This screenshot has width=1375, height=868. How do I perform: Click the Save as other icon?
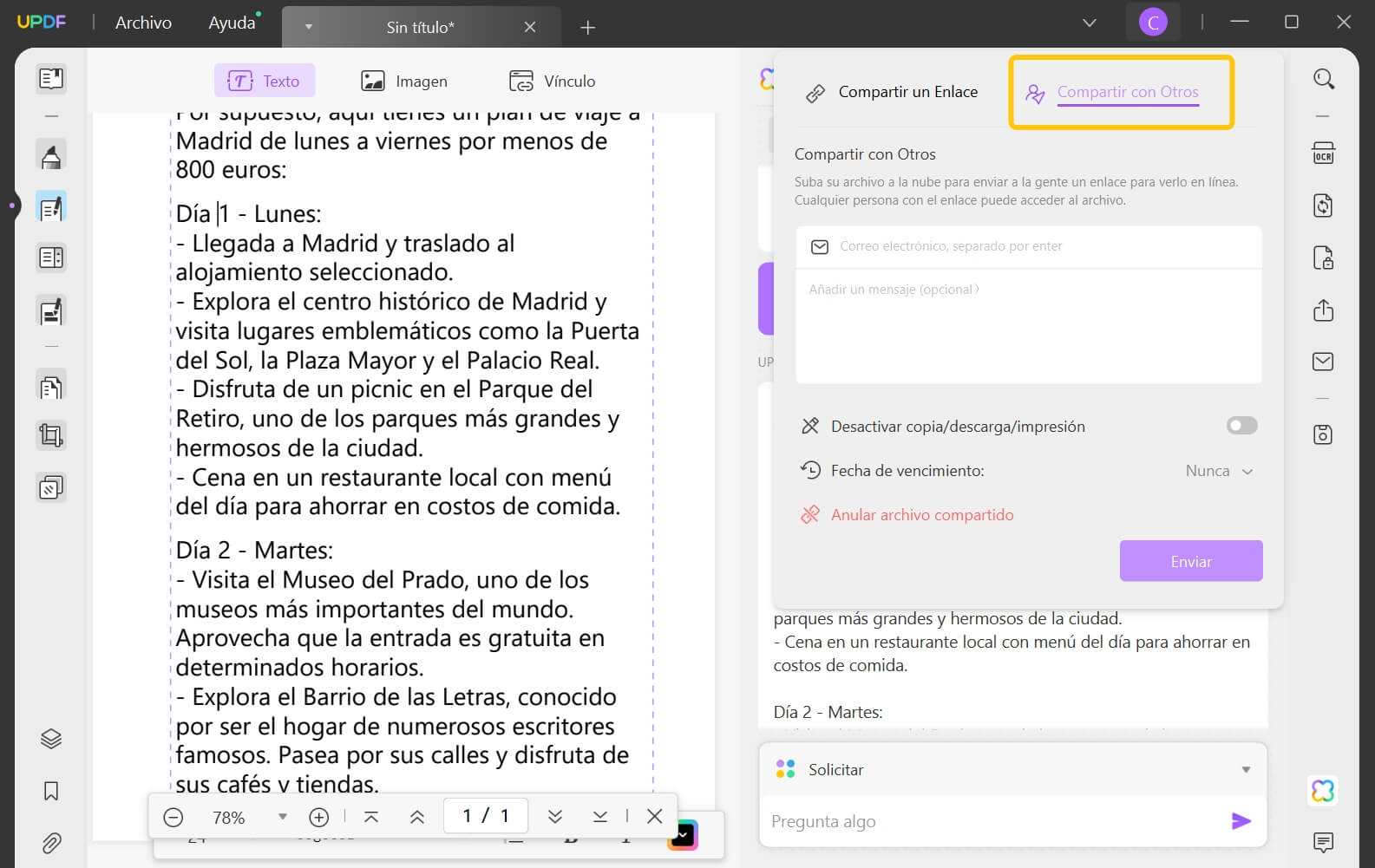click(1323, 434)
